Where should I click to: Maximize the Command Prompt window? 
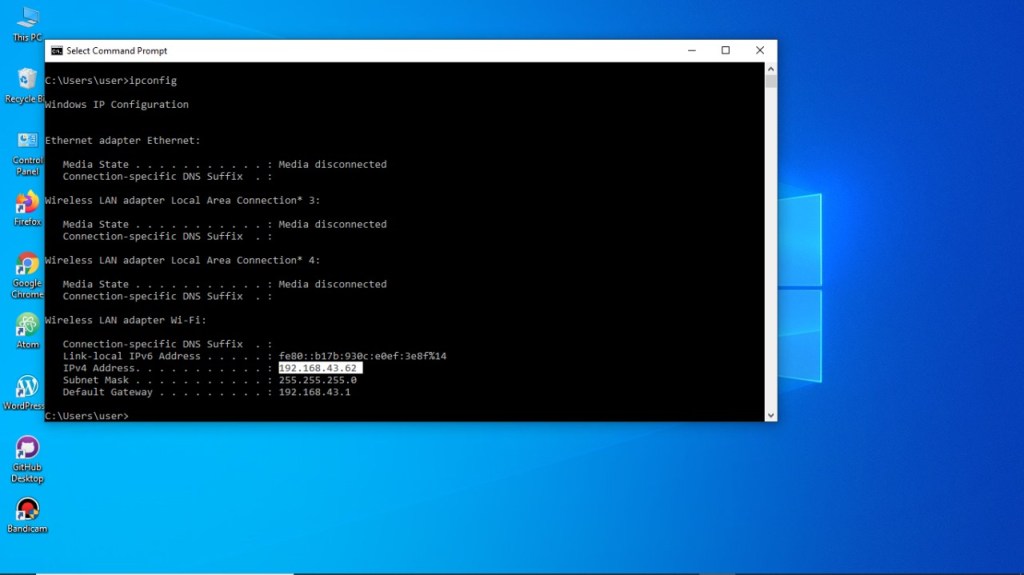pyautogui.click(x=726, y=51)
